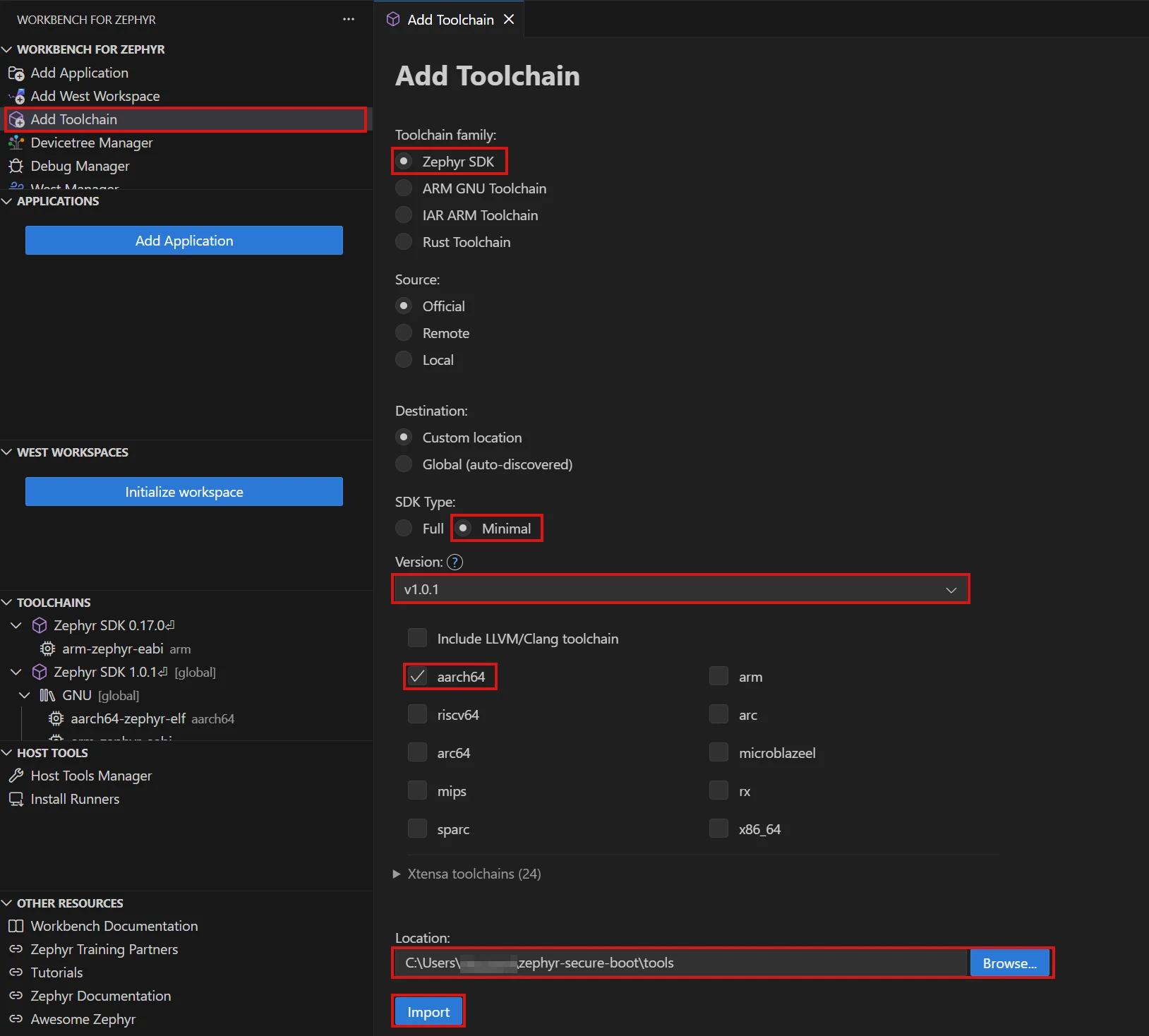Click the blue Add Application button

184,241
